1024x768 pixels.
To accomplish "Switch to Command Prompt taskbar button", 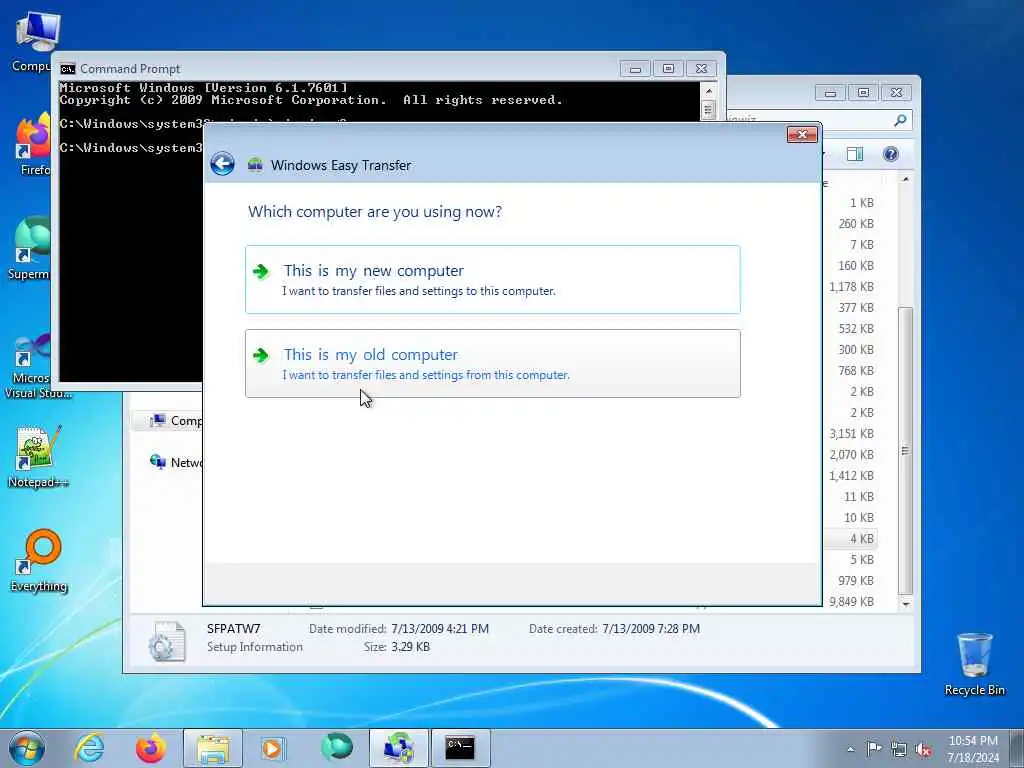I will (x=460, y=748).
